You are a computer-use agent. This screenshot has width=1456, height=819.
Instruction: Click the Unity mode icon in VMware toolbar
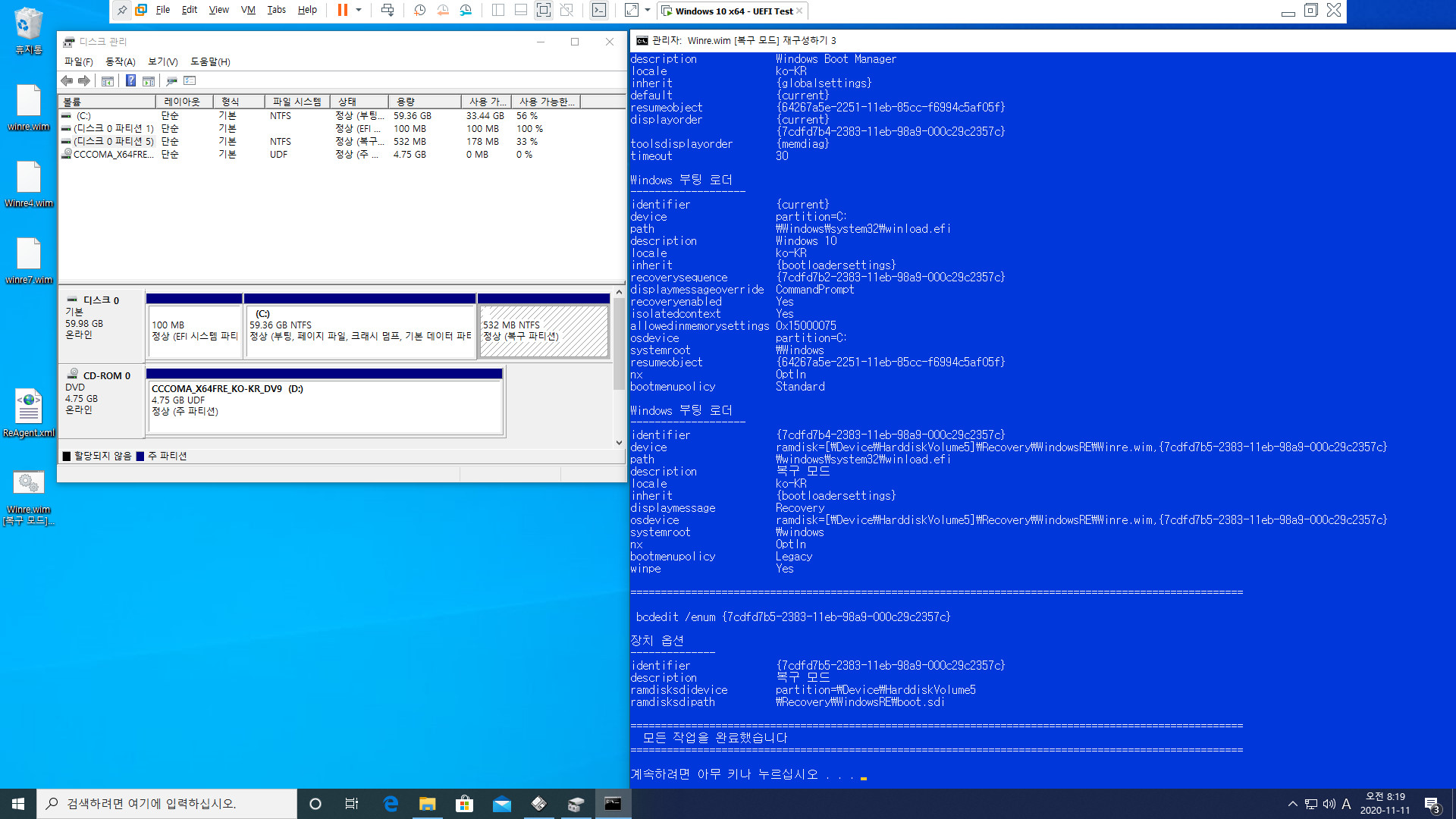point(566,10)
